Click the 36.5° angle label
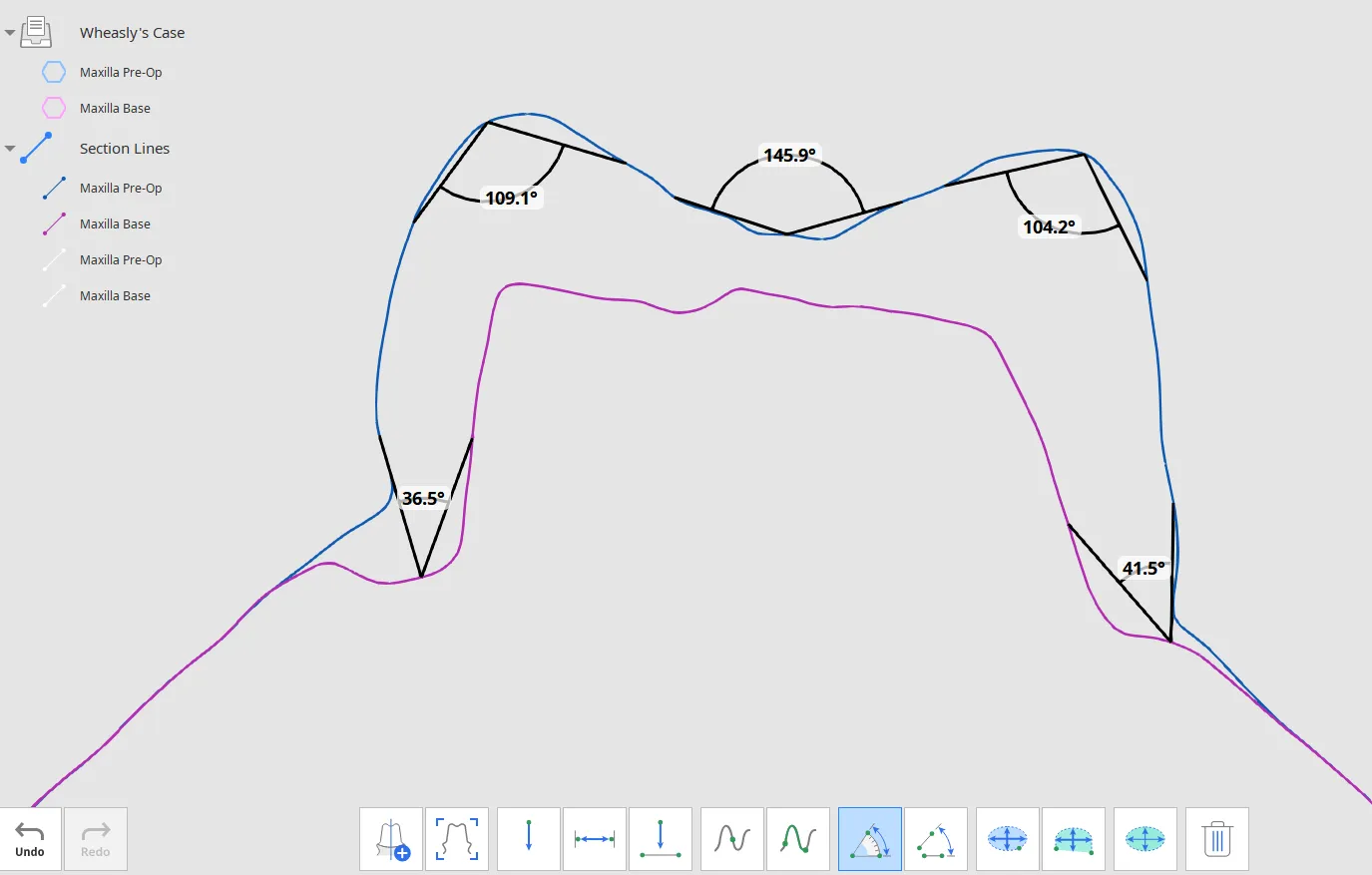The height and width of the screenshot is (875, 1372). pyautogui.click(x=423, y=498)
